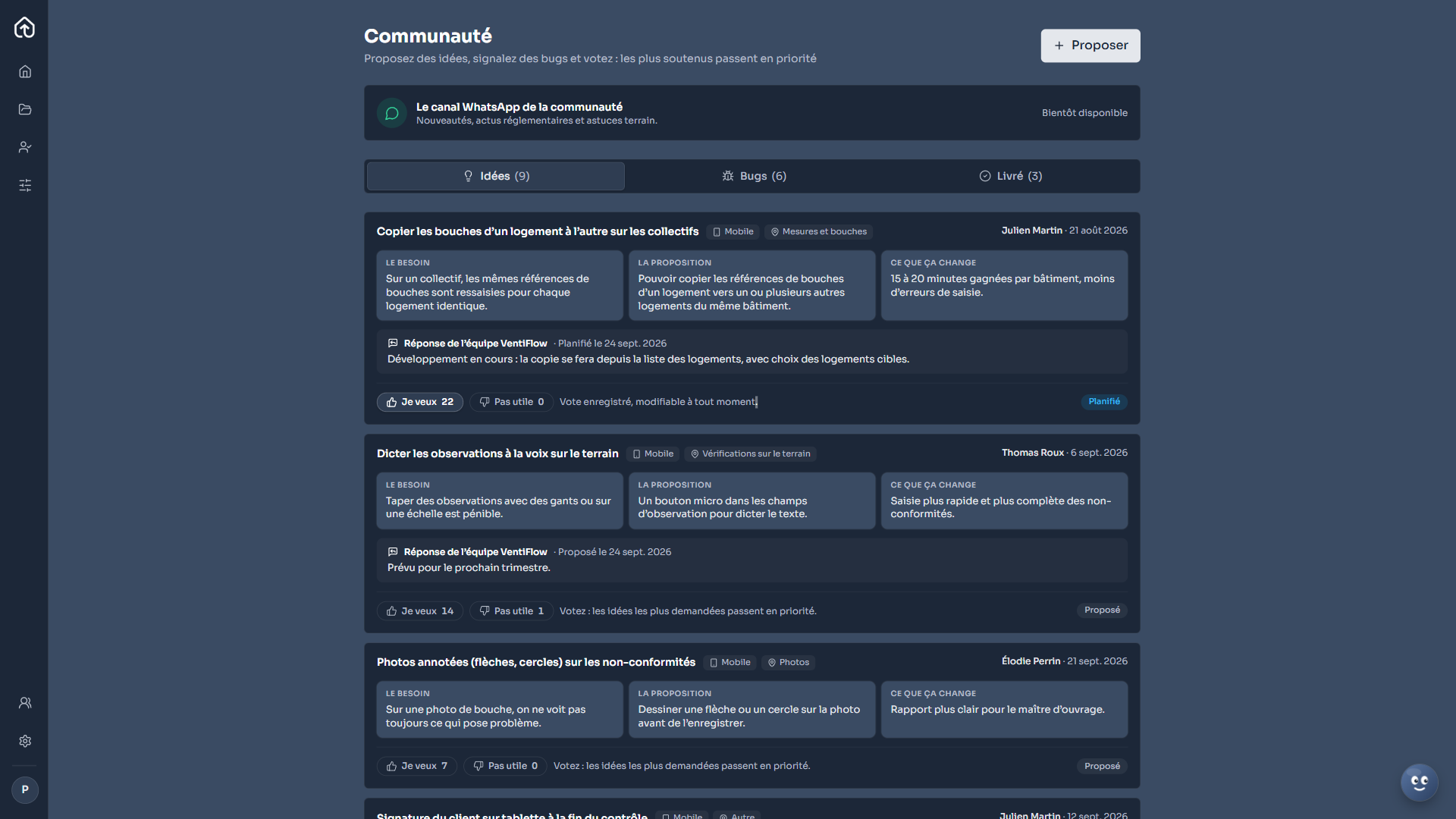Click Réponse de l'équipe VentiFlow Planifié le 24 sept.

[527, 344]
